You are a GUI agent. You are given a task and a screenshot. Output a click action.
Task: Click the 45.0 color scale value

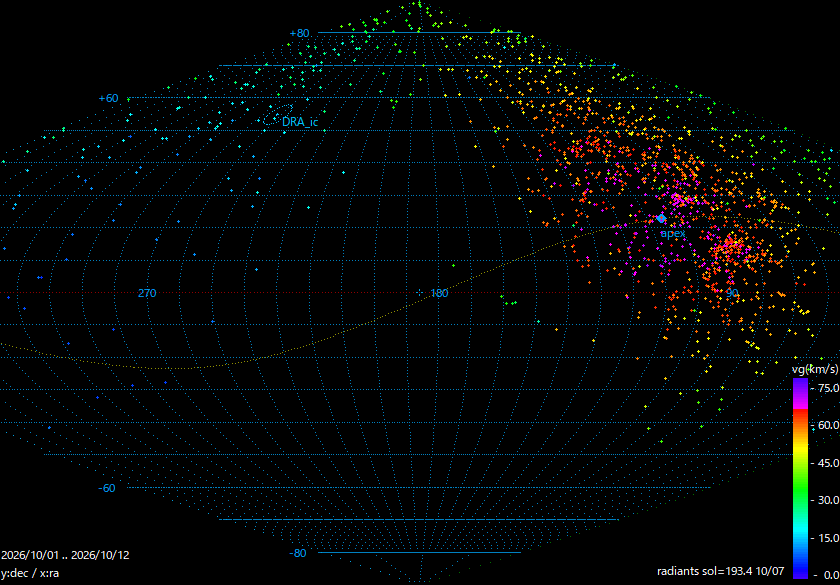pos(828,462)
